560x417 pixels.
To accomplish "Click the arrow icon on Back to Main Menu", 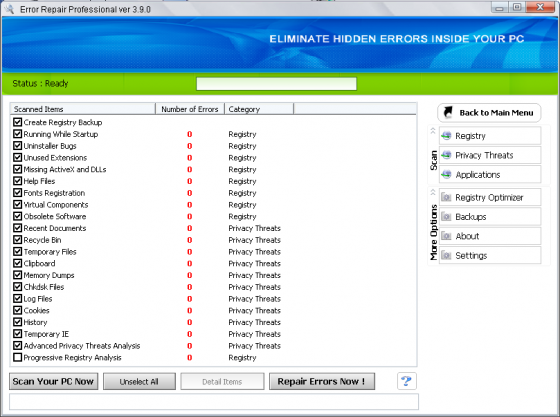I will point(448,112).
